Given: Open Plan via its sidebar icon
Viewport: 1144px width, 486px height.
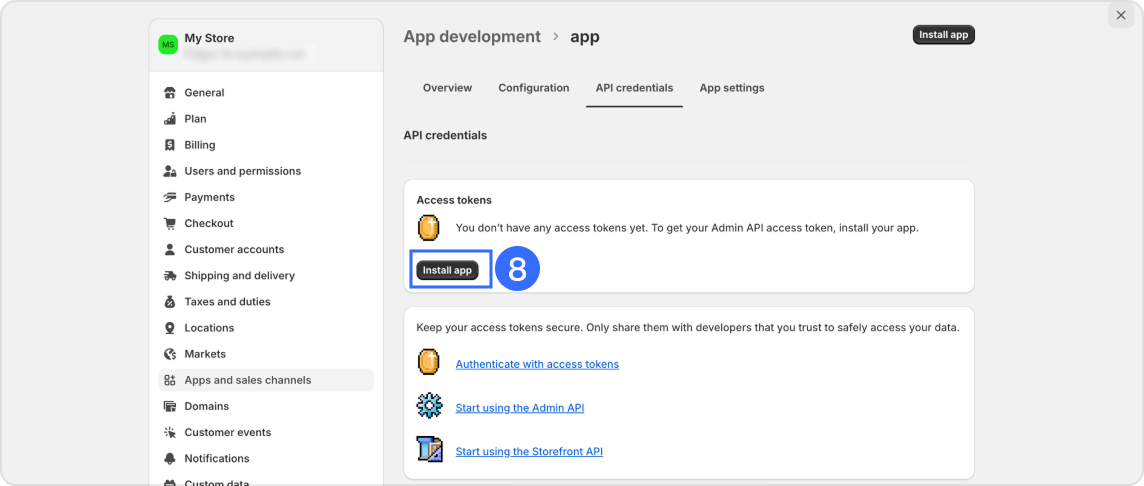Looking at the screenshot, I should pos(170,119).
